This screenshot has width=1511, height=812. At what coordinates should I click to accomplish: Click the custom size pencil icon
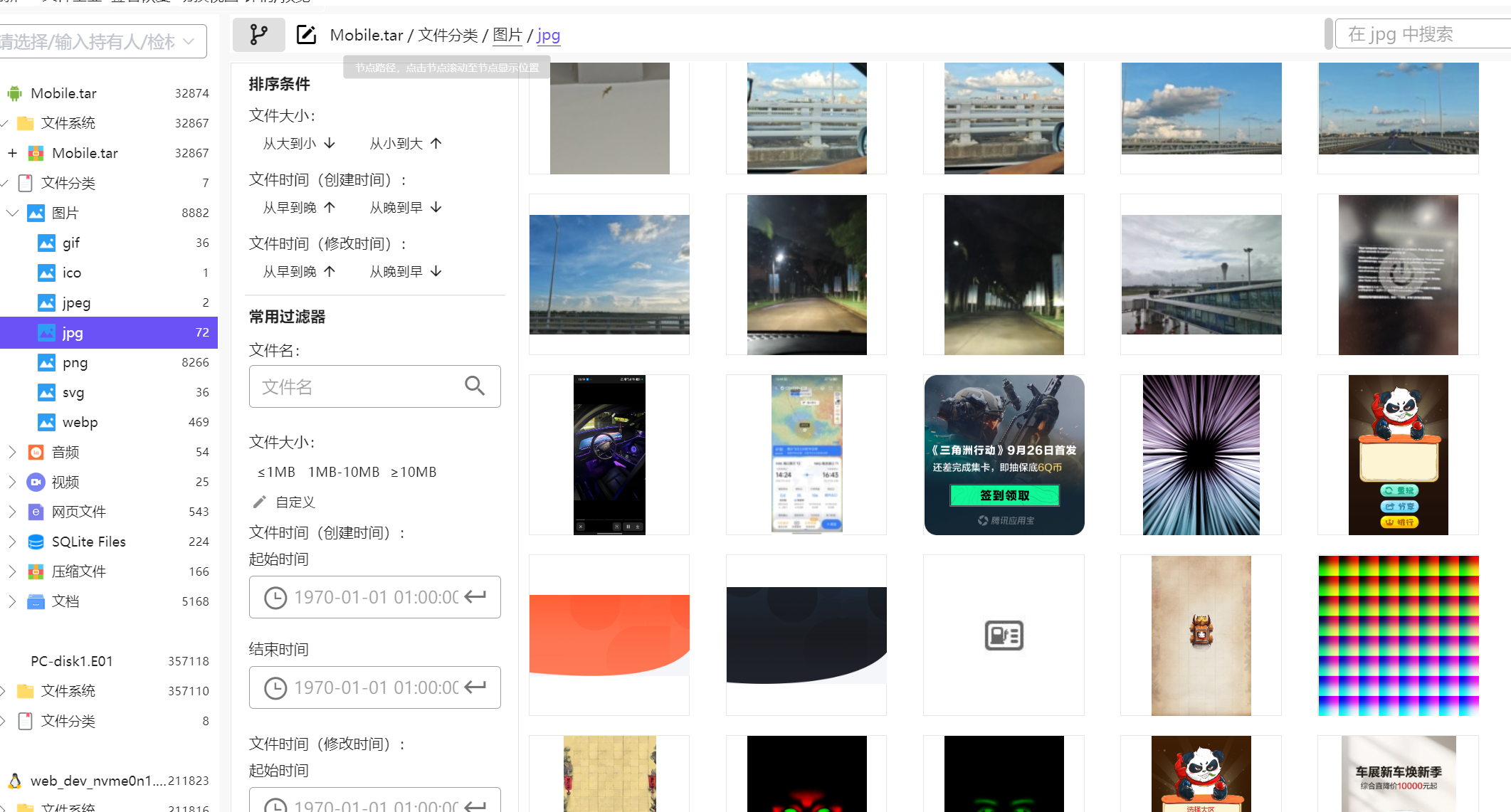point(259,502)
